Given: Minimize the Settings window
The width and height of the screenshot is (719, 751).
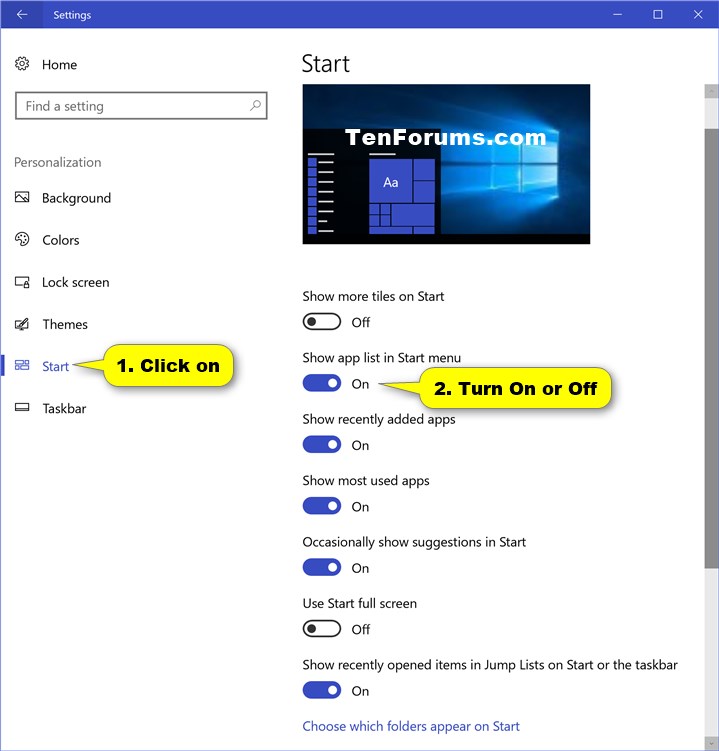Looking at the screenshot, I should [617, 14].
